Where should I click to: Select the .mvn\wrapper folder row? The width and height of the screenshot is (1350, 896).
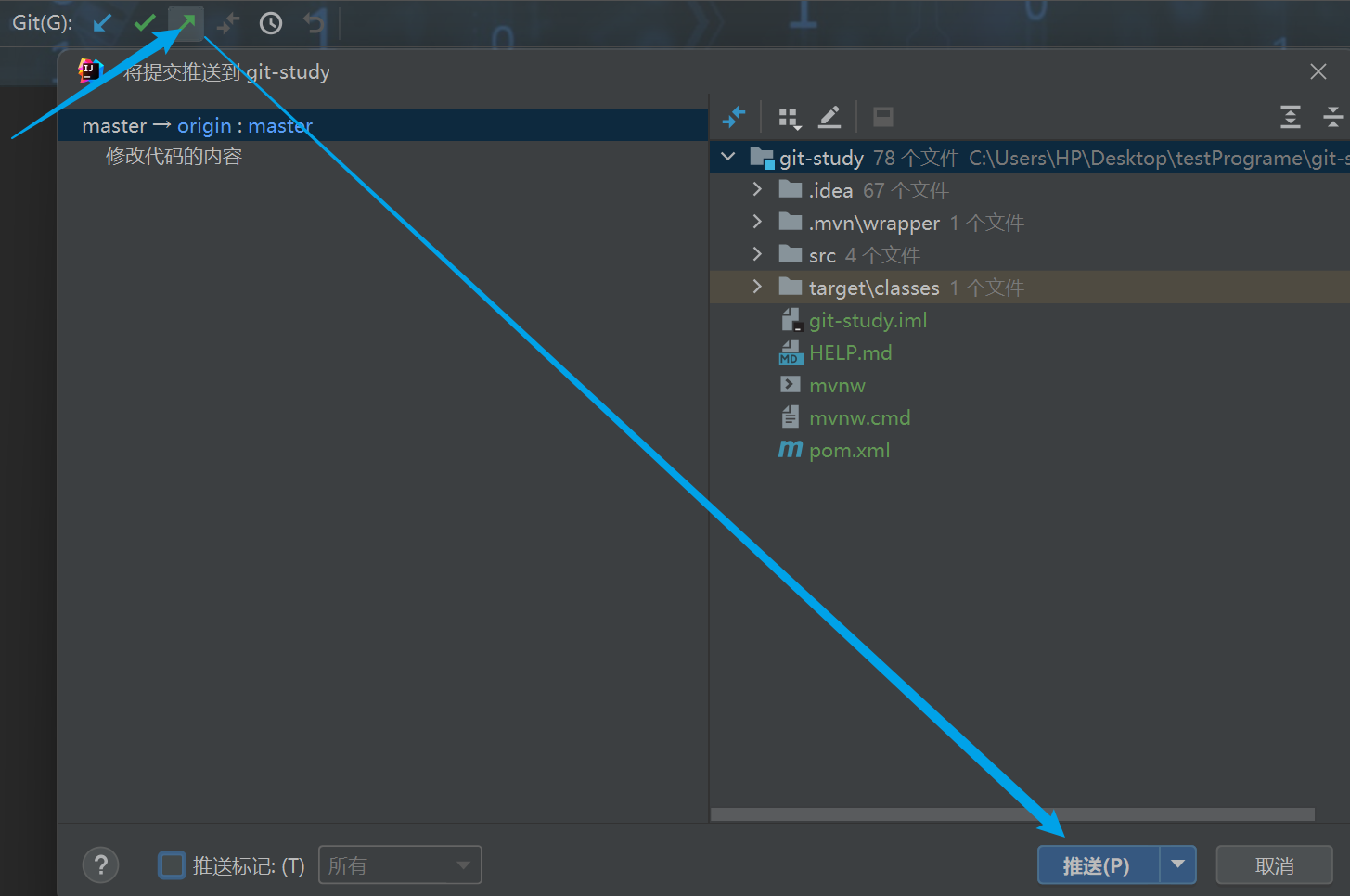[1030, 223]
